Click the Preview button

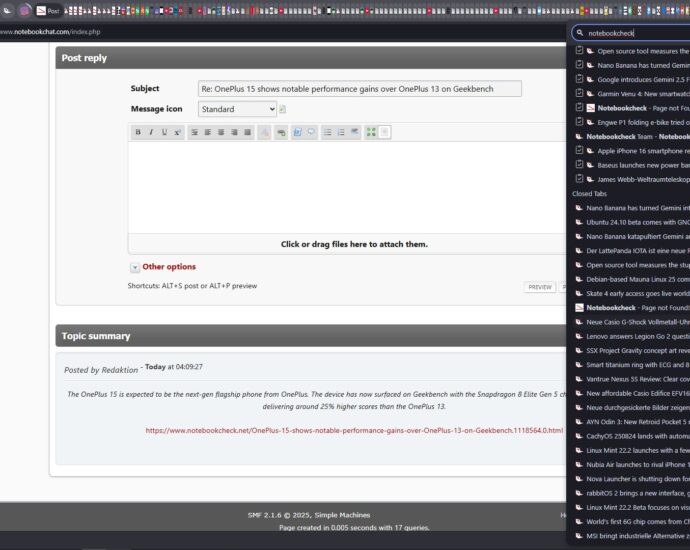pyautogui.click(x=540, y=287)
